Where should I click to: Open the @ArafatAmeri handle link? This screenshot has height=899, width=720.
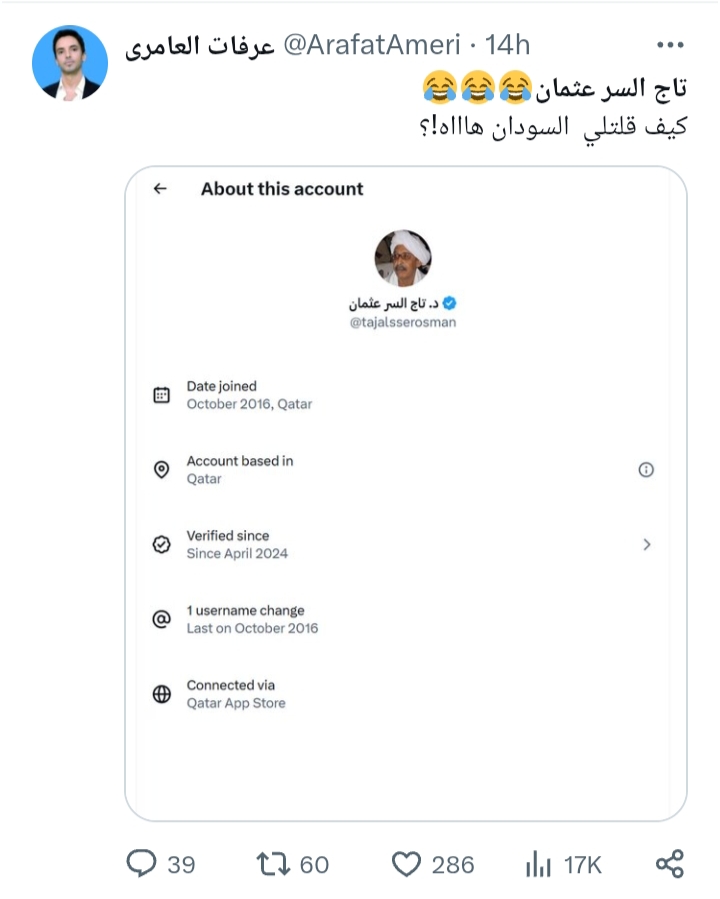[372, 46]
